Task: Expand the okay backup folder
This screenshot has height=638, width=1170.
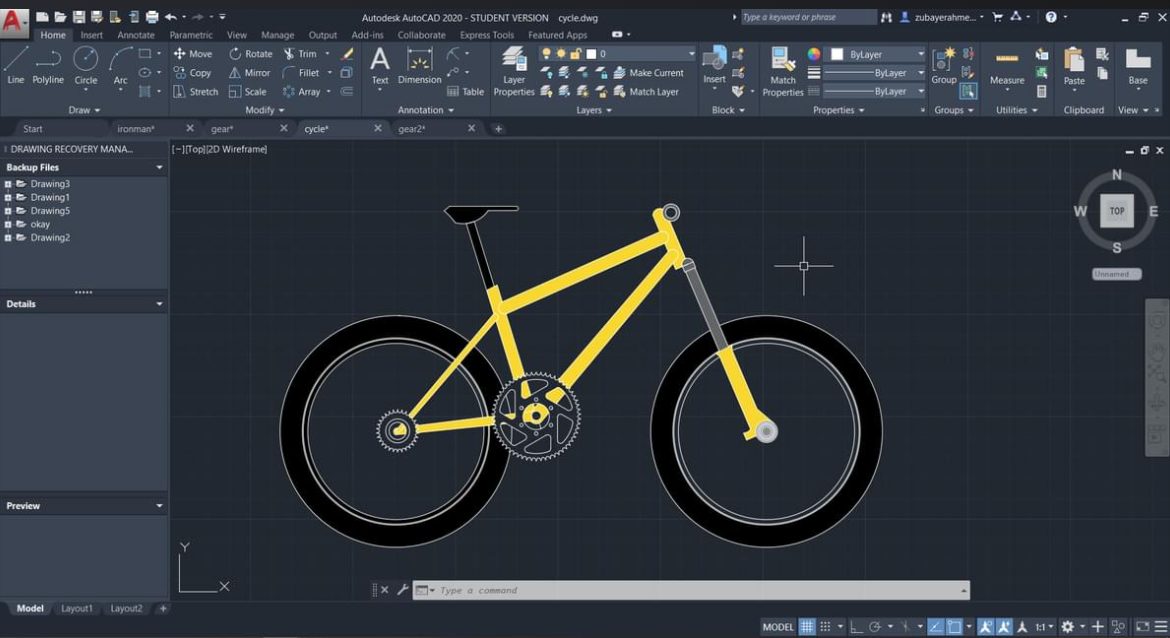Action: point(8,224)
